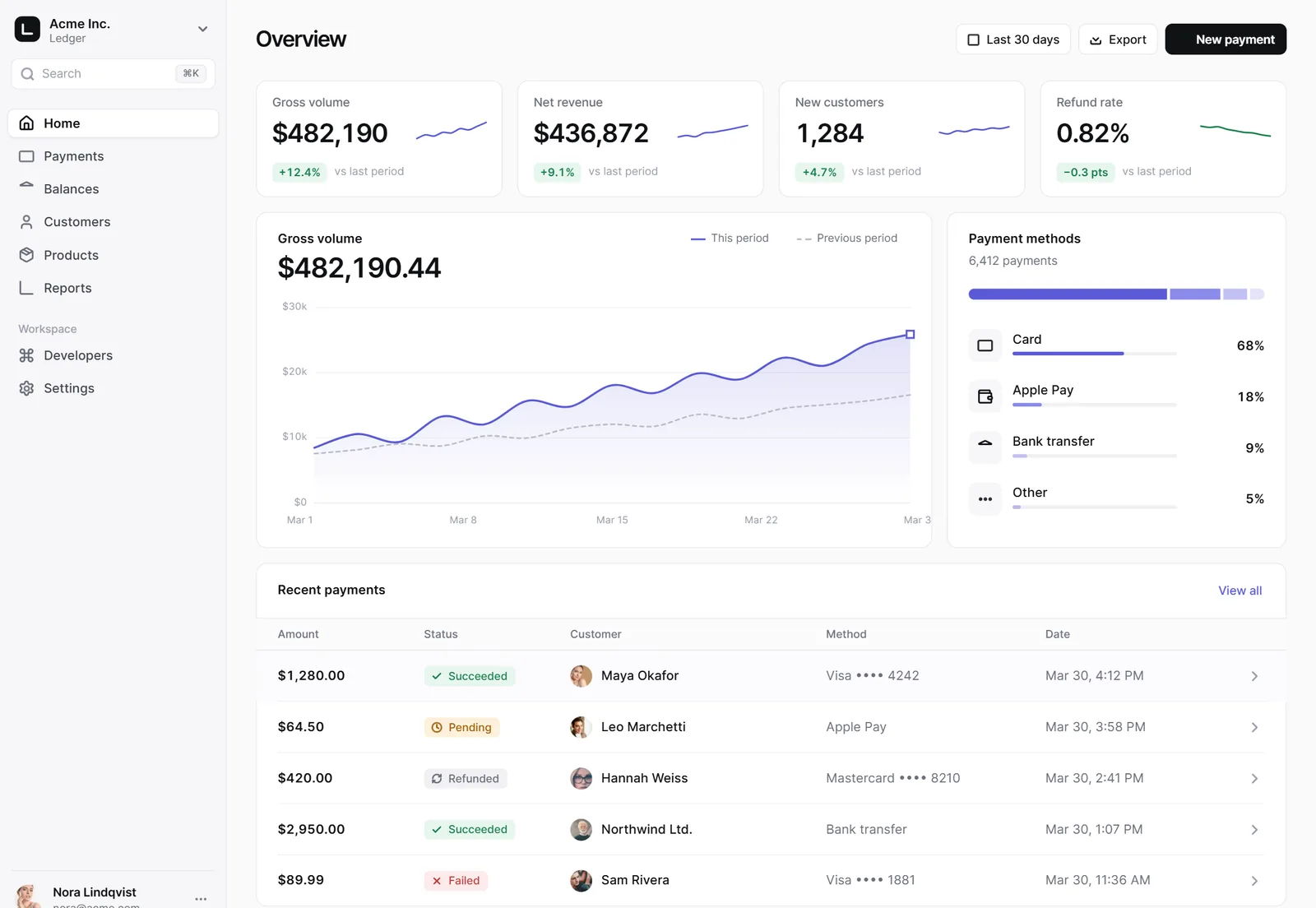Toggle the Previous period chart legend
The width and height of the screenshot is (1316, 908).
(846, 239)
